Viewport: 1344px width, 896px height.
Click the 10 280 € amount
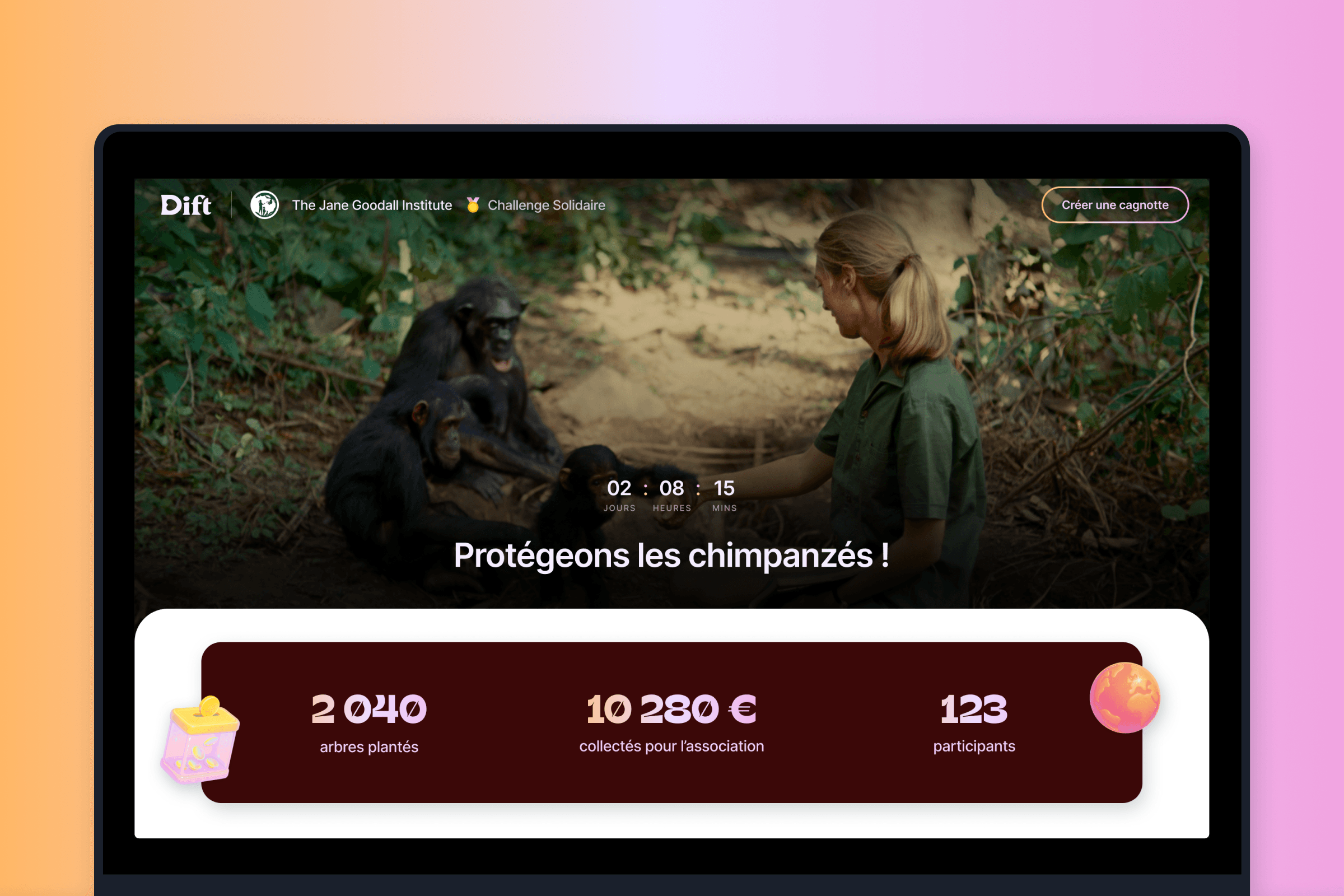(x=671, y=709)
